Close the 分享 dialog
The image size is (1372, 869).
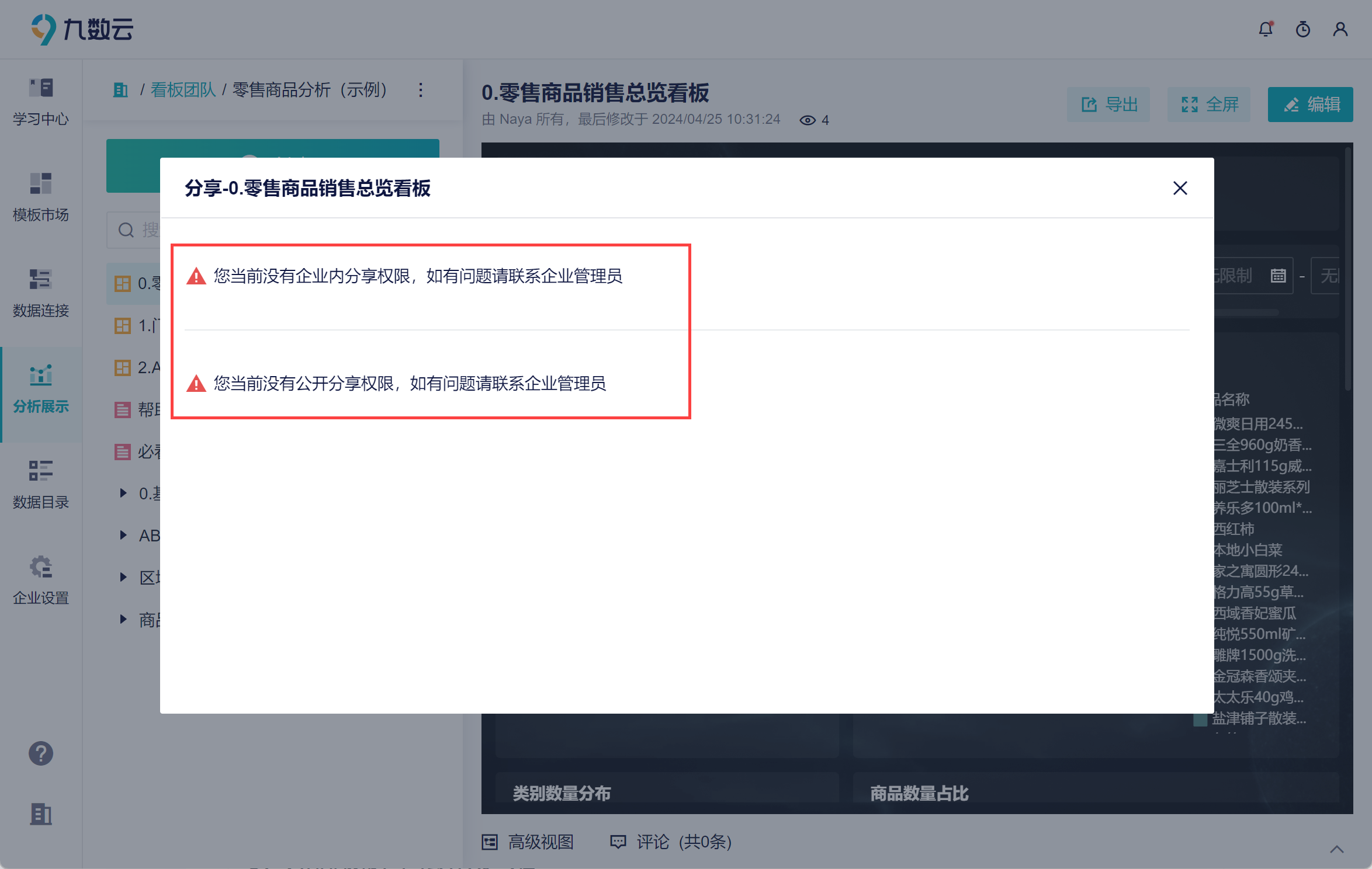[1180, 188]
